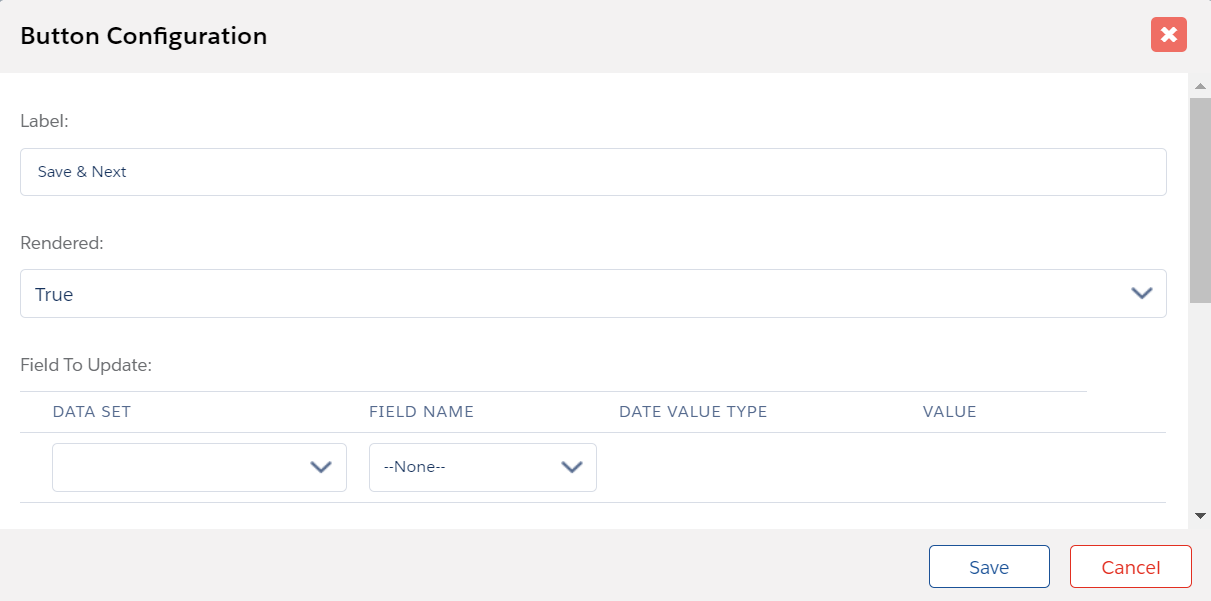Viewport: 1211px width, 601px height.
Task: Close the Button Configuration dialog
Action: tap(1168, 35)
